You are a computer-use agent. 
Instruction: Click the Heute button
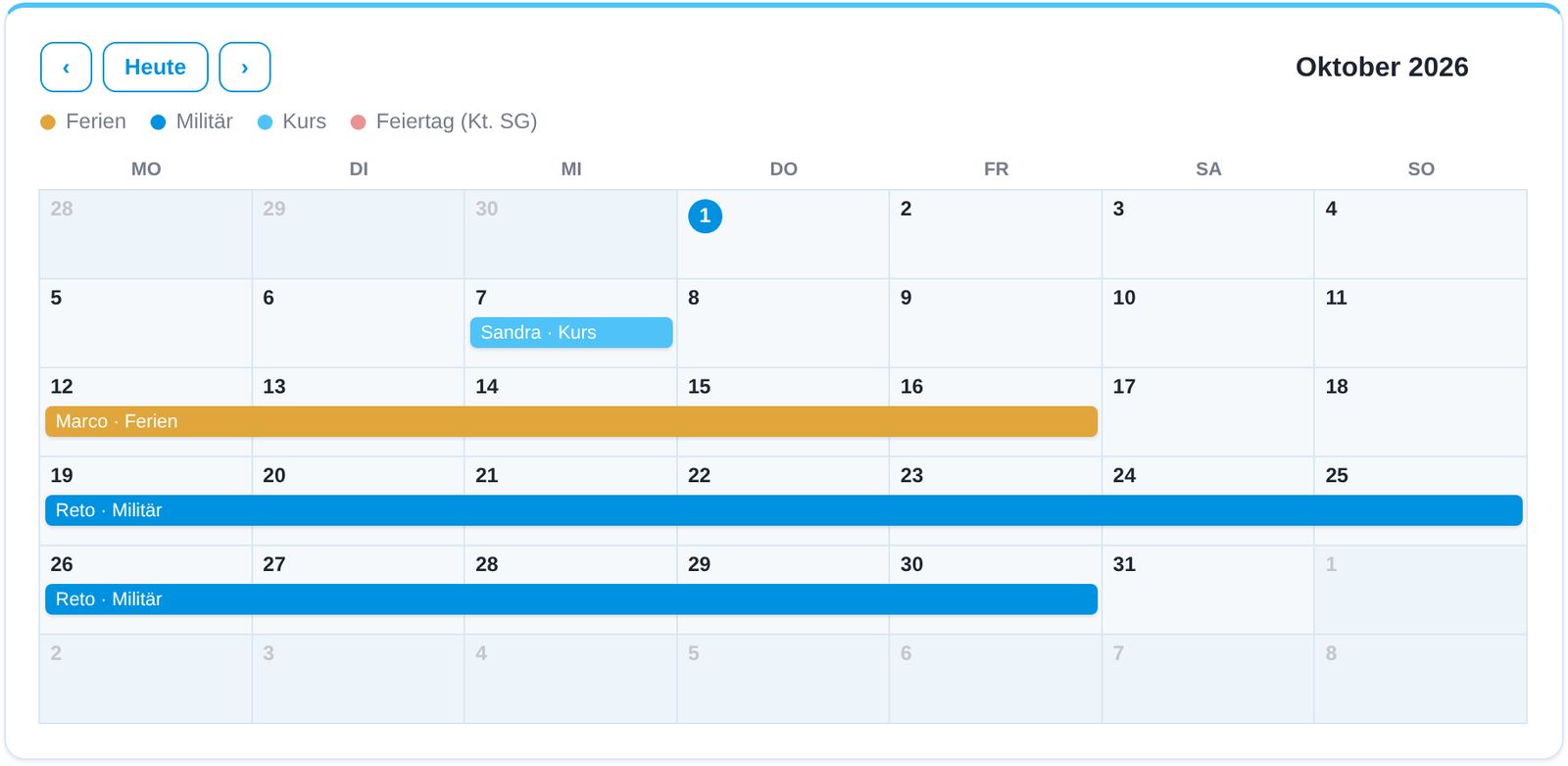(155, 68)
